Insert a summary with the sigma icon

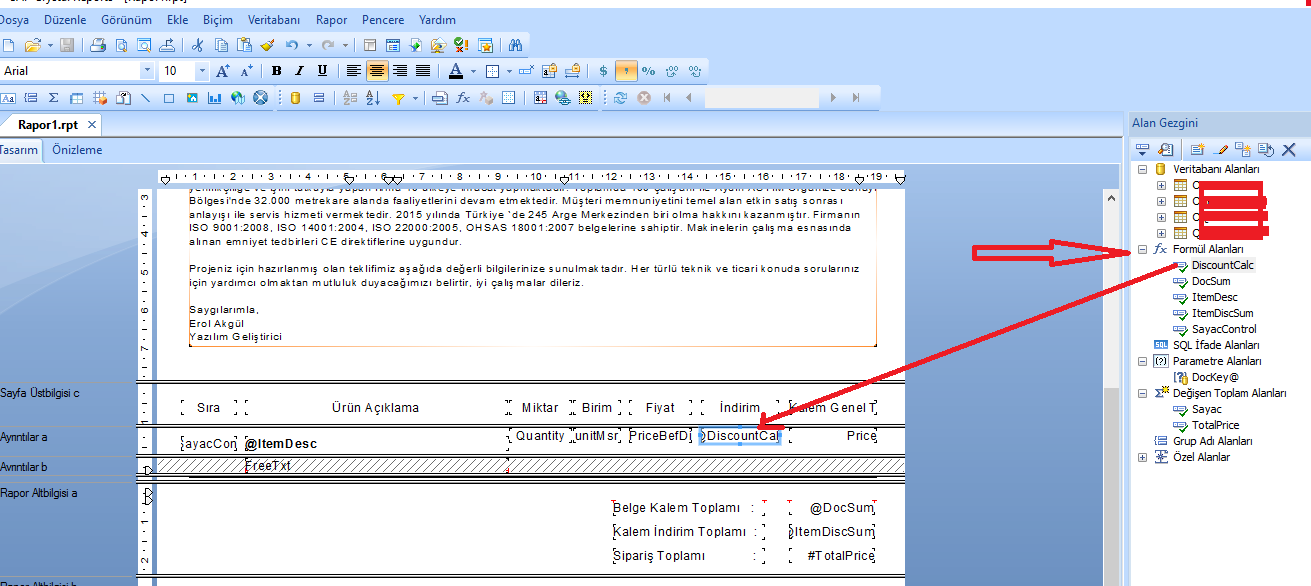pyautogui.click(x=53, y=98)
